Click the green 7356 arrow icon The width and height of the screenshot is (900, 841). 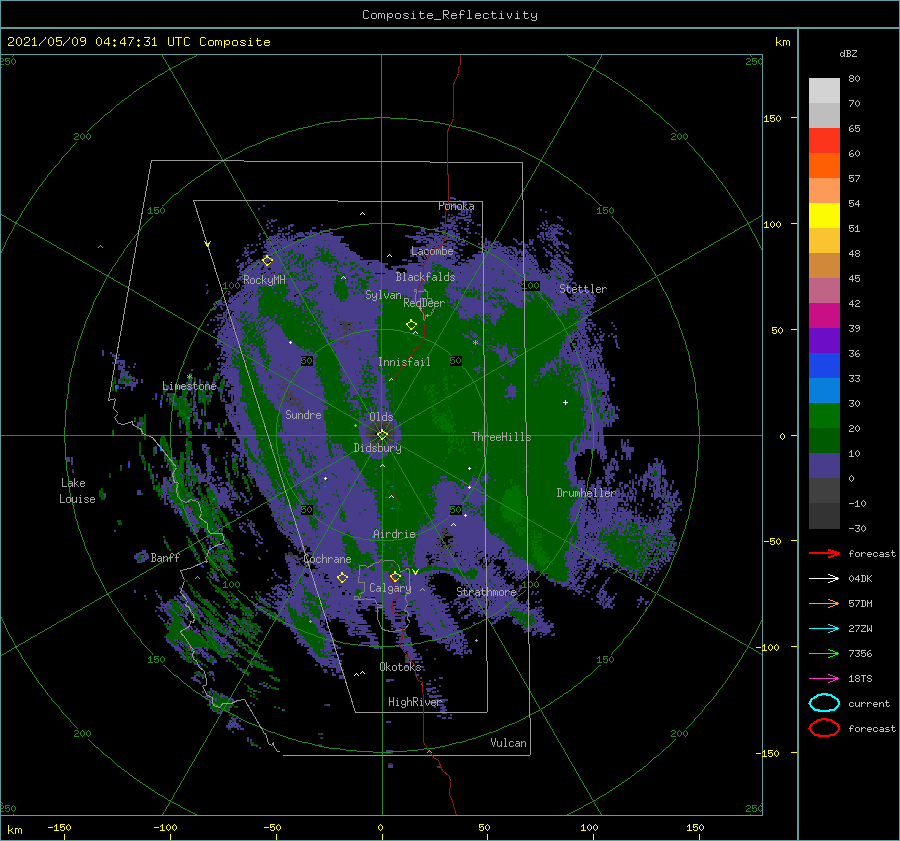[x=824, y=653]
